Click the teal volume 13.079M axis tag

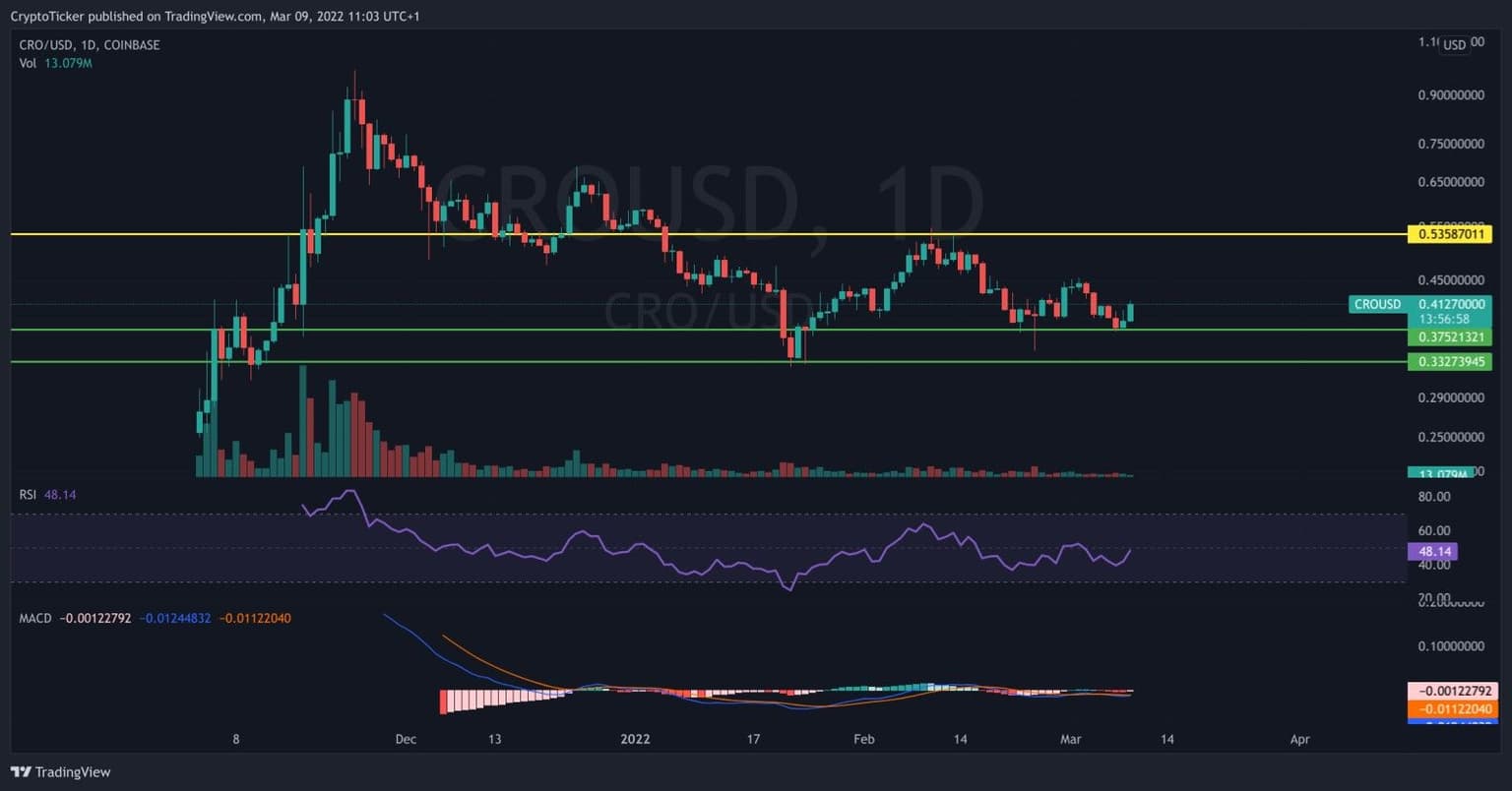[x=1440, y=473]
